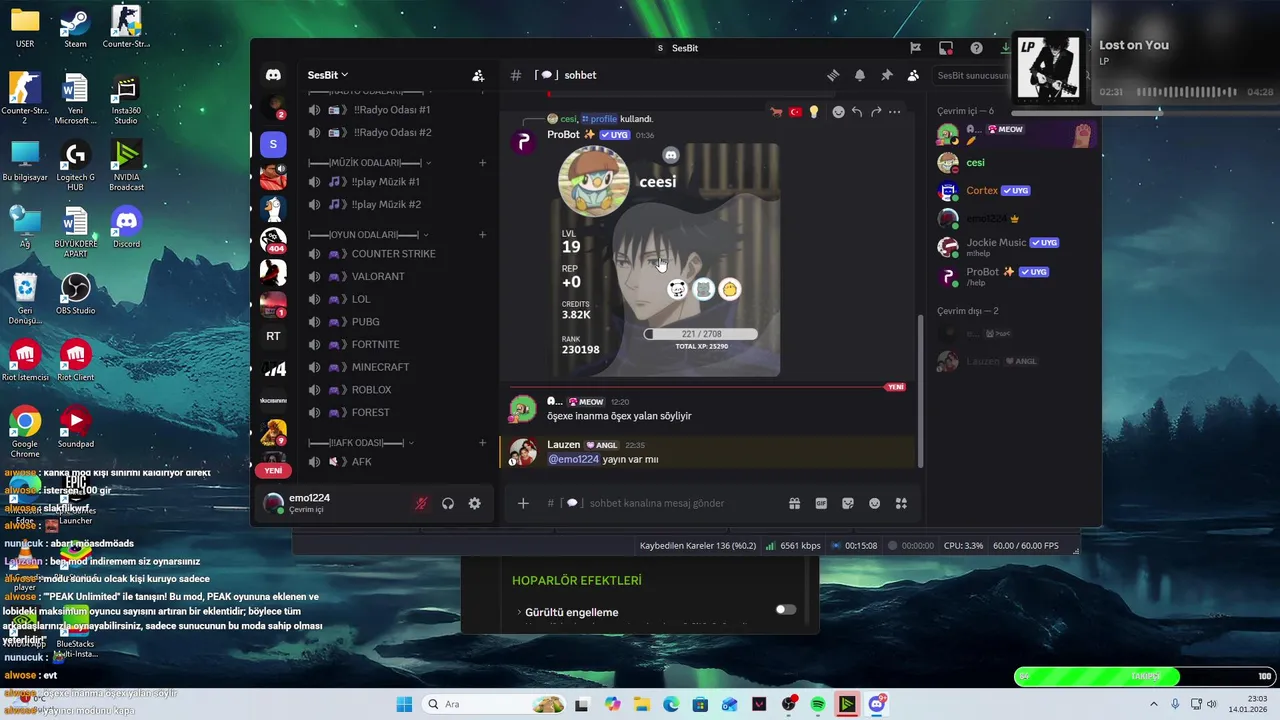Open the Valorant icon in taskbar
The image size is (1280, 720).
click(x=758, y=705)
